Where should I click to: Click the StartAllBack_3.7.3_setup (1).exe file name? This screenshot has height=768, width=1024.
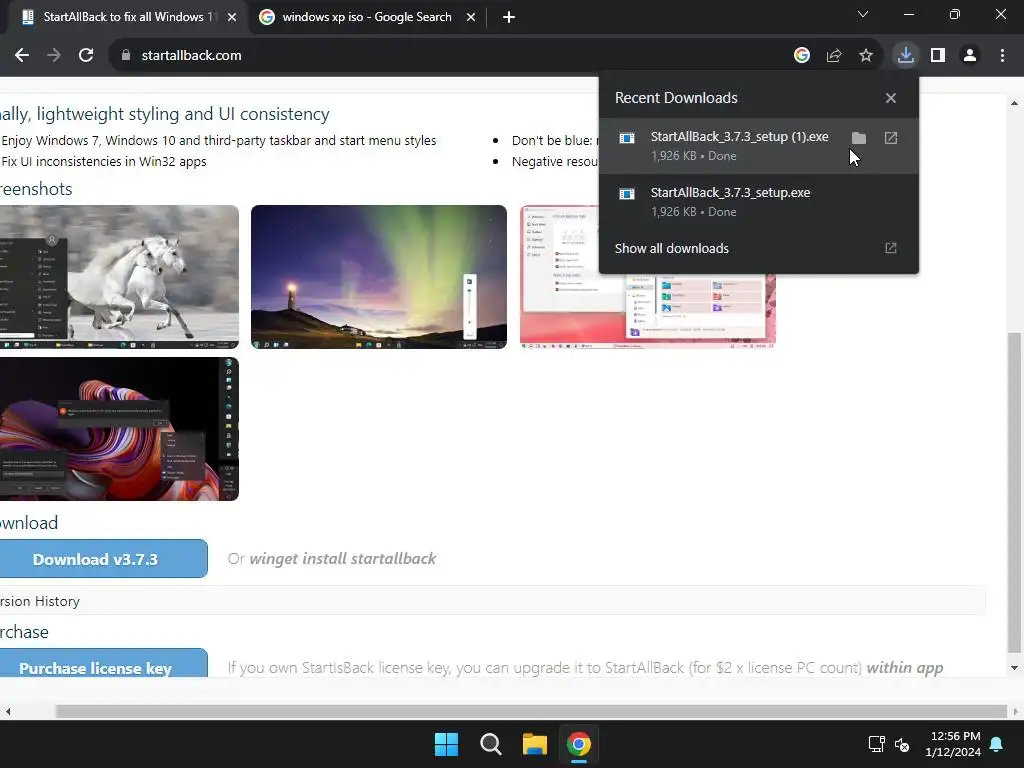pos(739,136)
